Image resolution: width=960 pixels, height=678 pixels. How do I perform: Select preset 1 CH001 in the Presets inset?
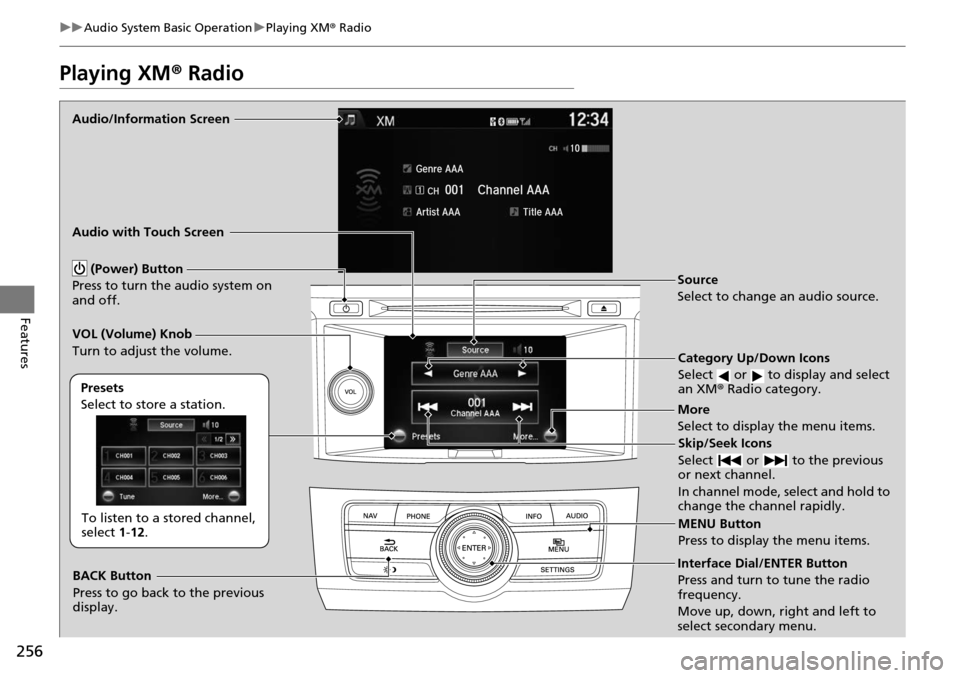pos(124,456)
